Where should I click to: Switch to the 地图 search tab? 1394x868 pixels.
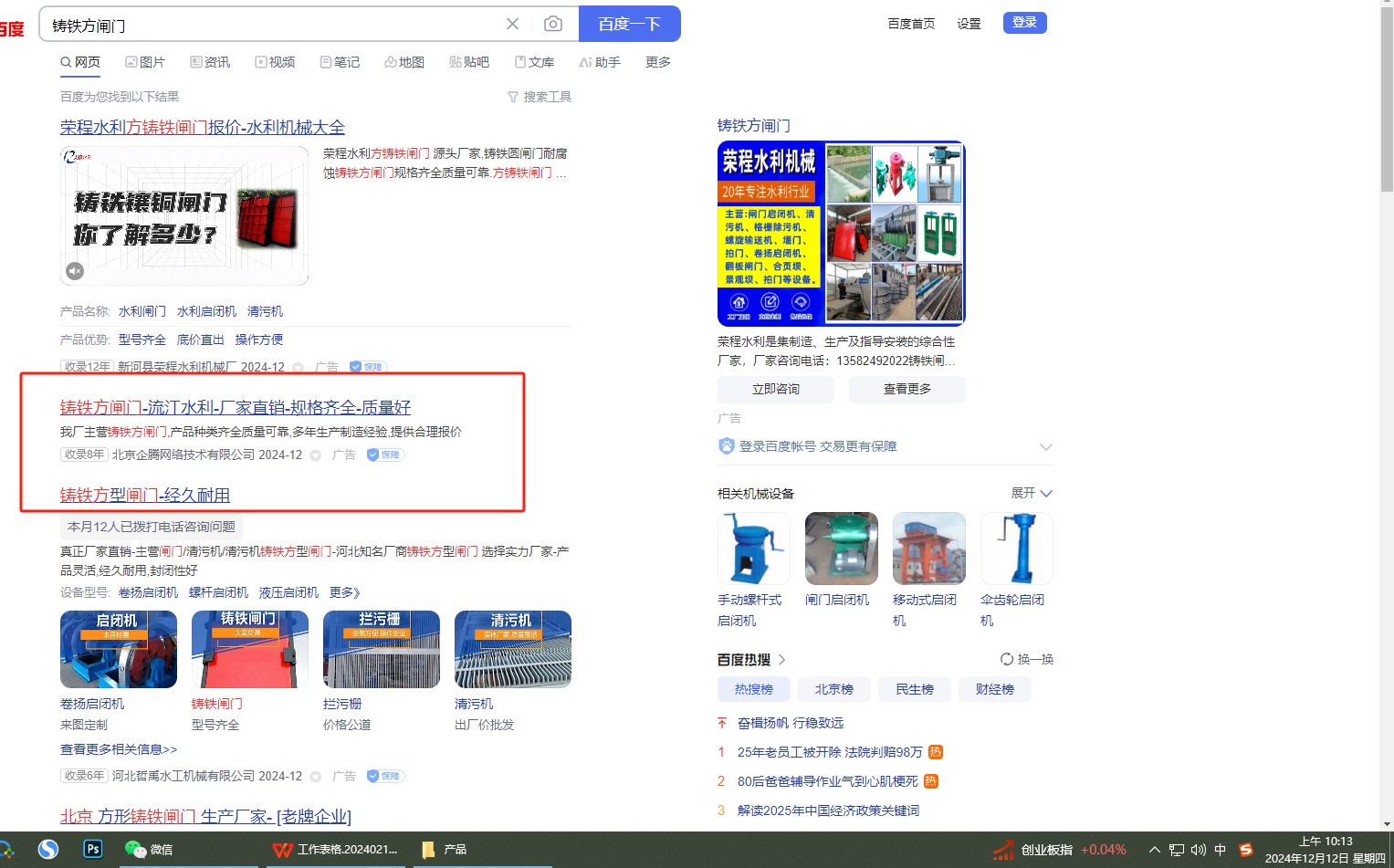point(404,62)
